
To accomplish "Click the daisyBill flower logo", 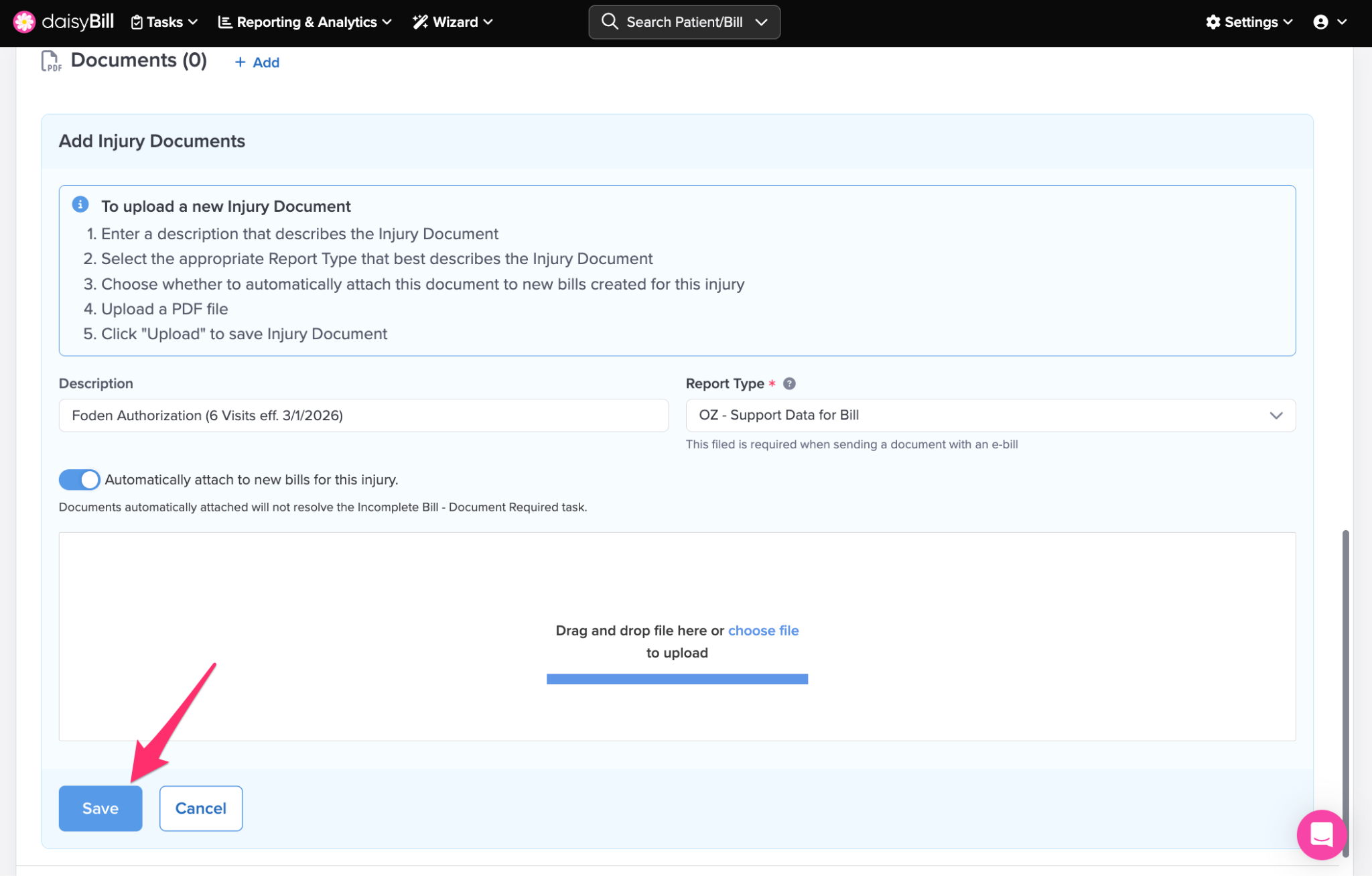I will [x=24, y=22].
